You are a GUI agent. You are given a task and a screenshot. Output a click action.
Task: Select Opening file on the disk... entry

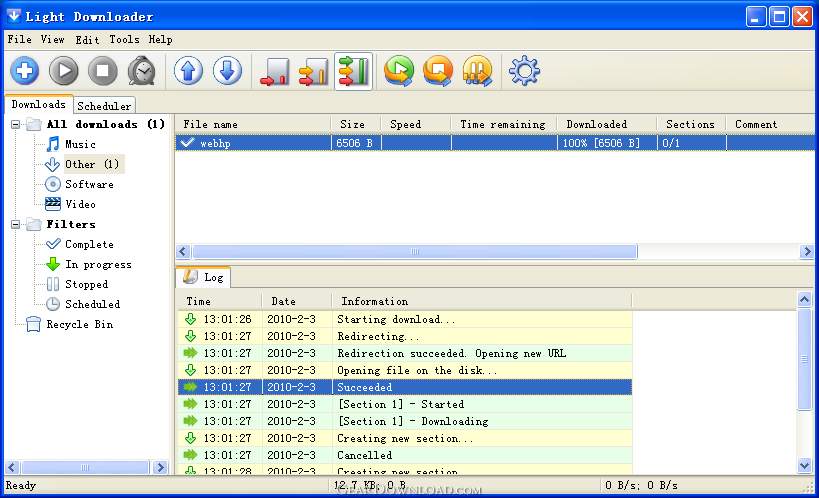pos(405,370)
